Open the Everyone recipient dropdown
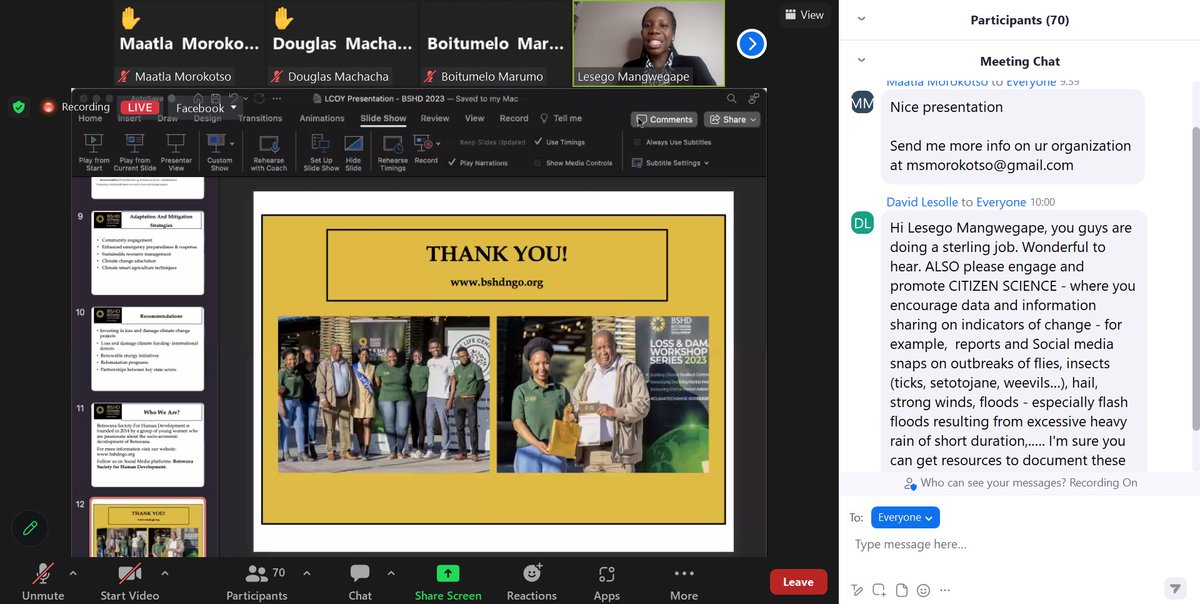 [905, 517]
